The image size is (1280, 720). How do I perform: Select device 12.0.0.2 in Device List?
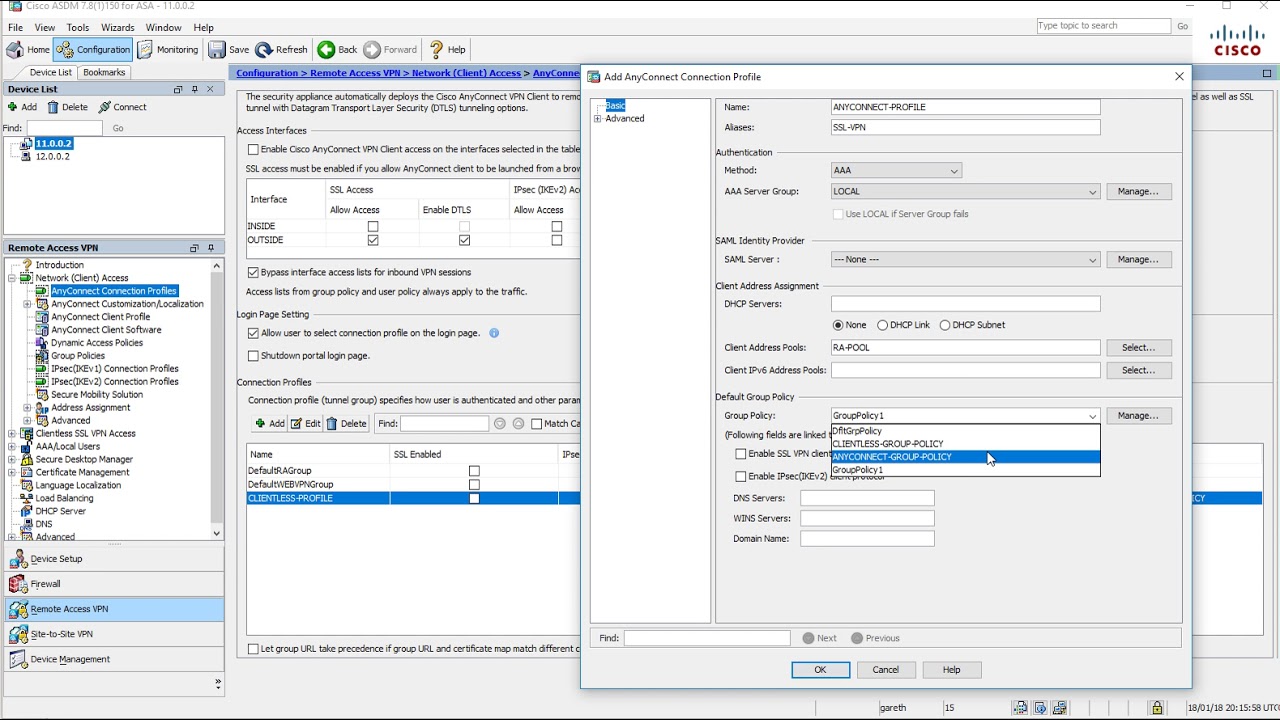(52, 156)
